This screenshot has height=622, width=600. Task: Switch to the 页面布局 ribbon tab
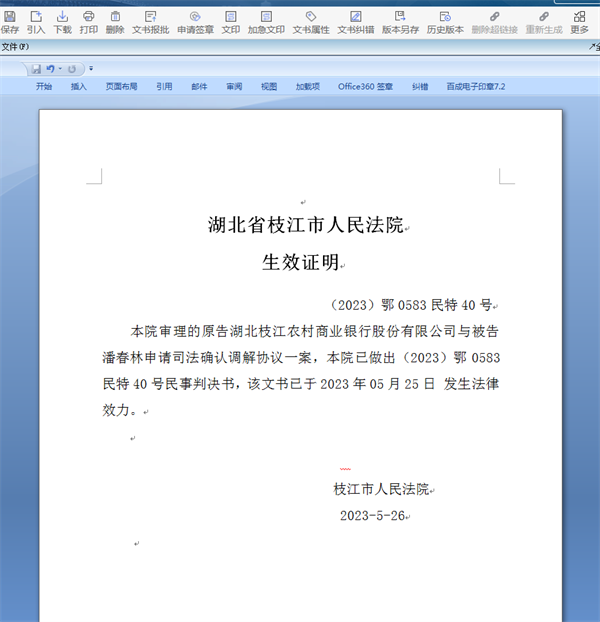click(x=121, y=86)
